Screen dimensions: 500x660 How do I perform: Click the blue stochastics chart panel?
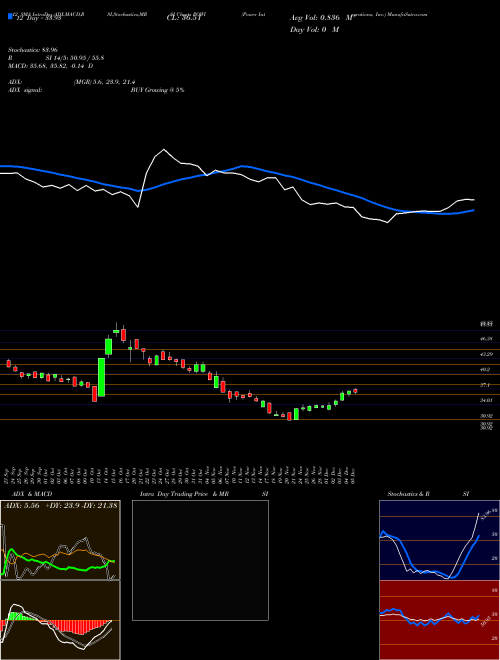coord(439,540)
